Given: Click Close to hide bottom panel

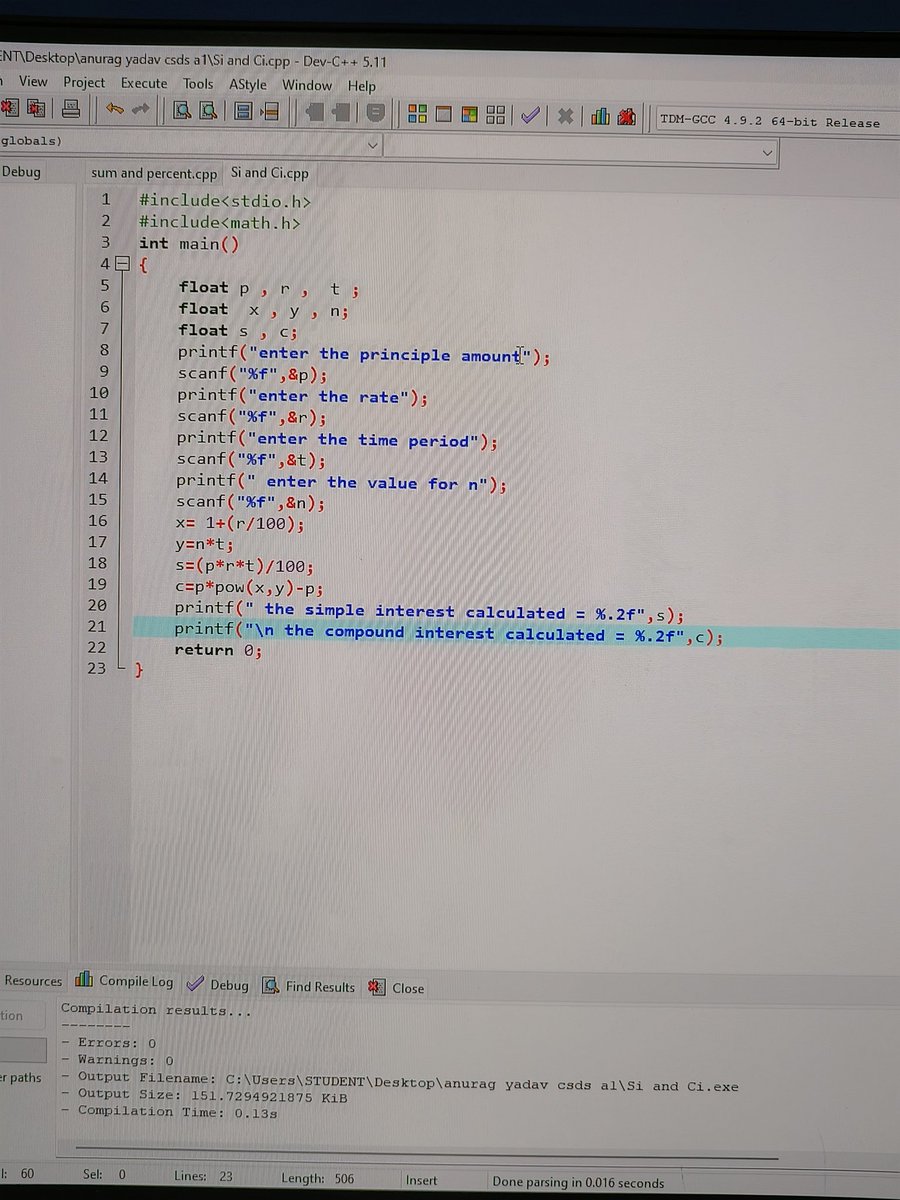Looking at the screenshot, I should click(397, 988).
